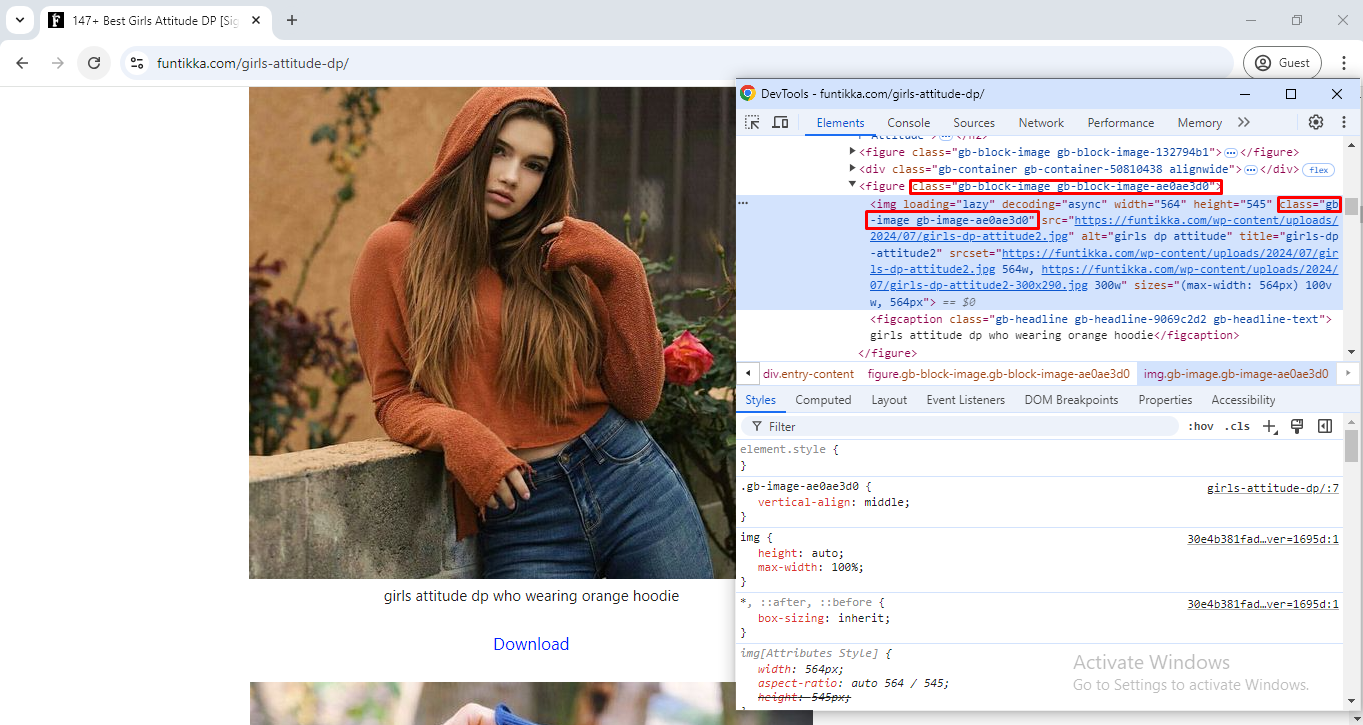Go back in the browser
The image size is (1363, 725).
[x=22, y=62]
